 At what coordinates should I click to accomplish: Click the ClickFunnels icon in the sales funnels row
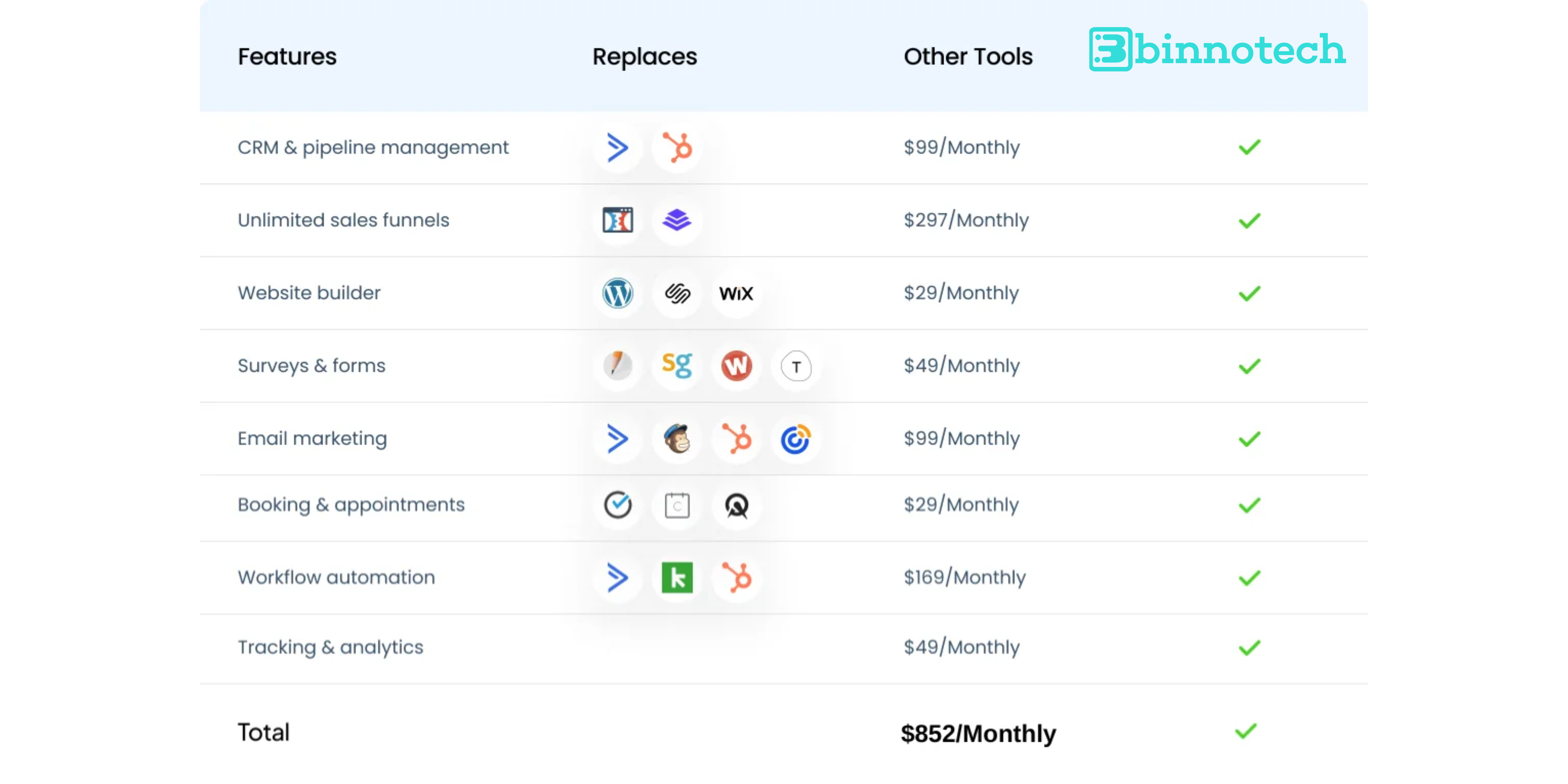[x=617, y=220]
